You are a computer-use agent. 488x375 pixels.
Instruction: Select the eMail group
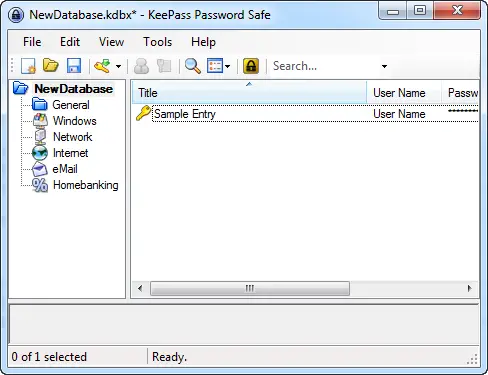[65, 169]
